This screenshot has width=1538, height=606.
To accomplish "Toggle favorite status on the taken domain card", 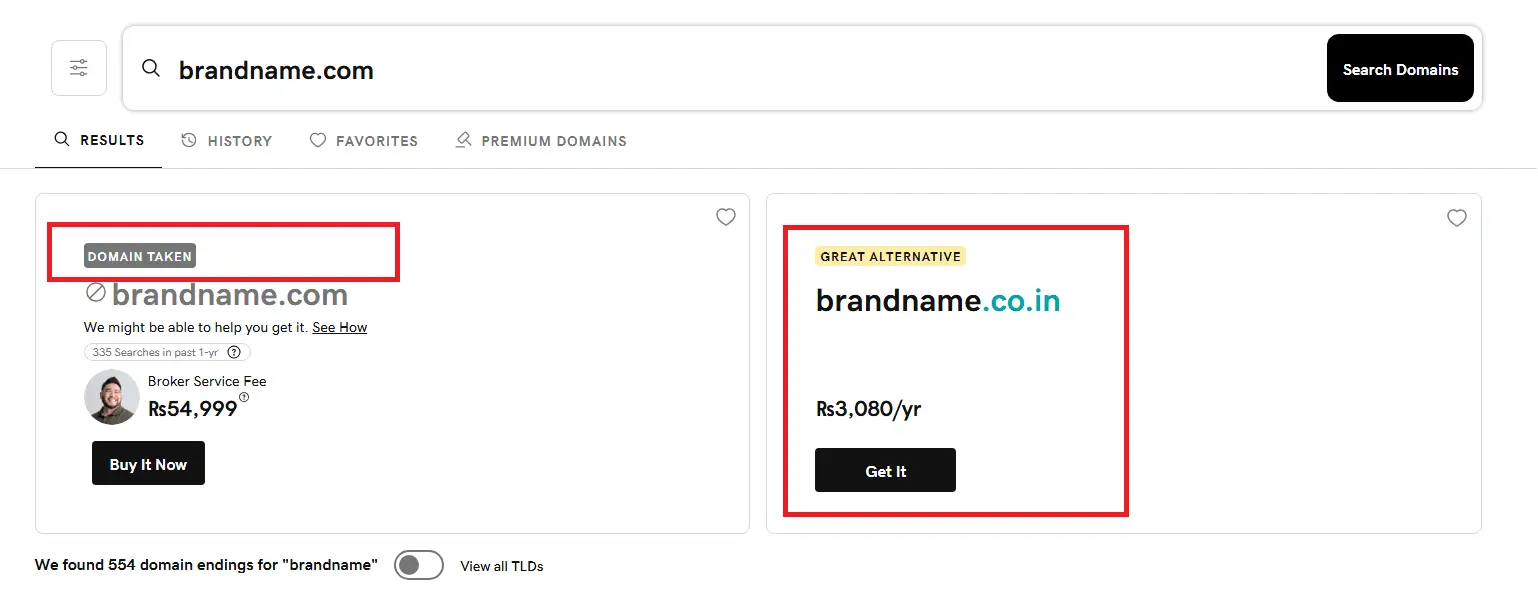I will coord(726,217).
